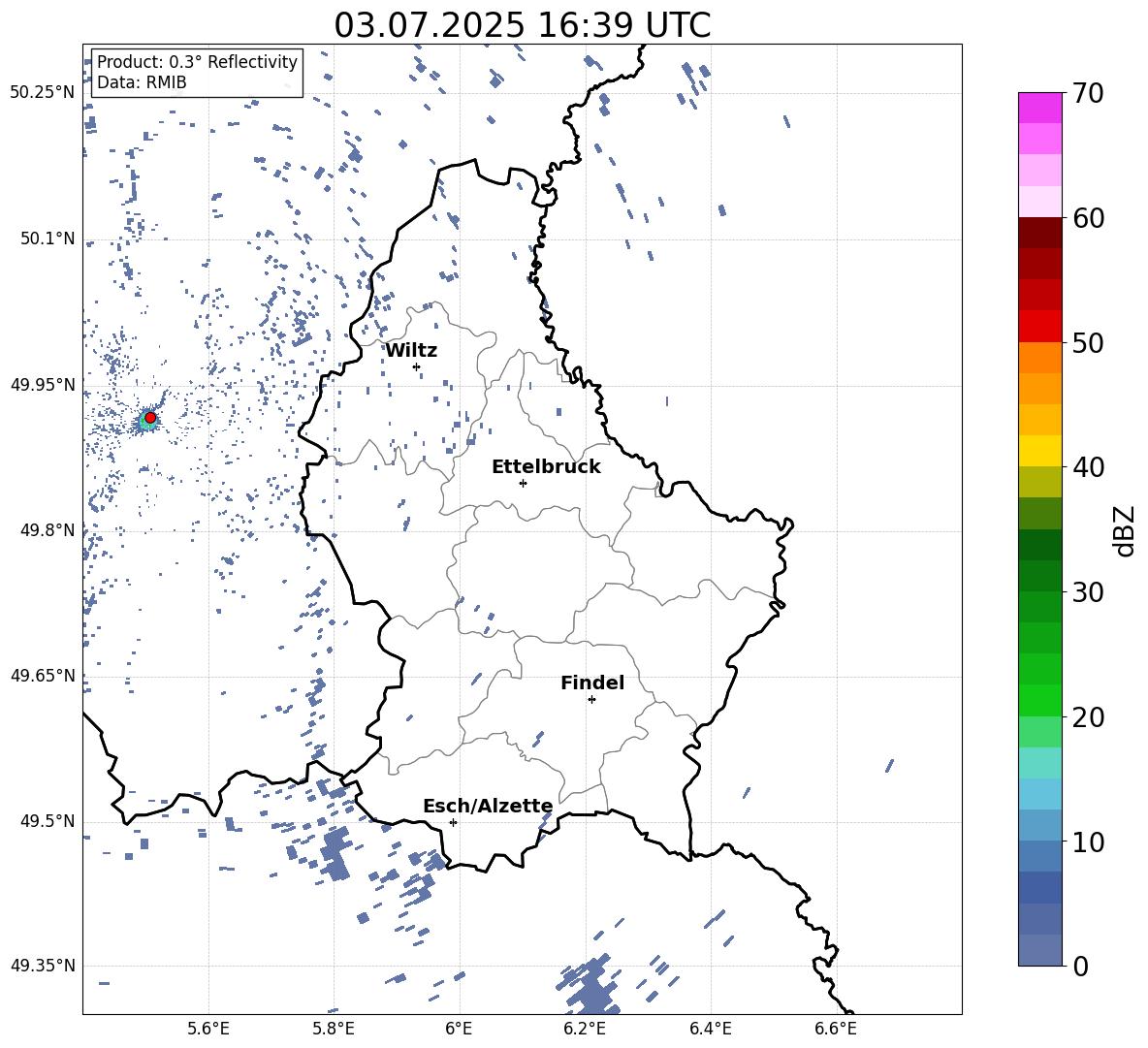Click the timestamp title 03.07.2025 16:39 UTC
Image resolution: width=1148 pixels, height=1048 pixels.
click(x=523, y=25)
